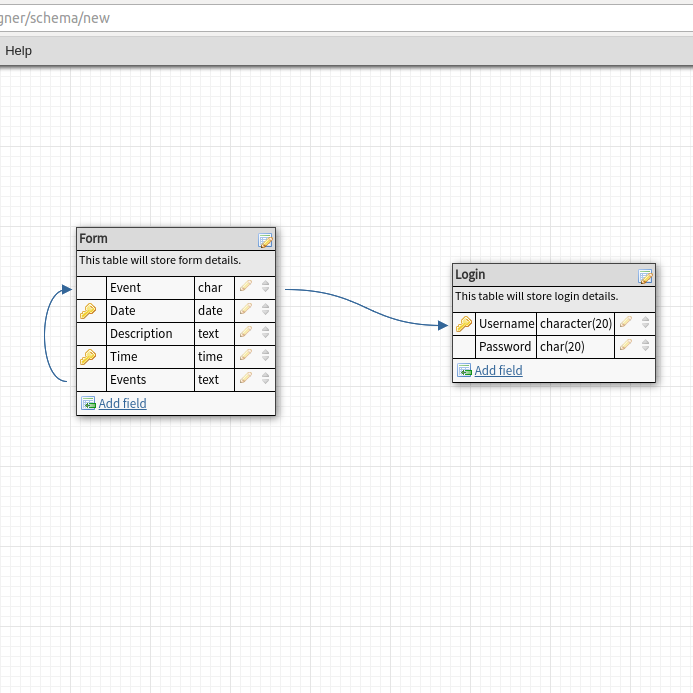The width and height of the screenshot is (693, 693).
Task: Click reorder arrows for Events field
Action: [265, 378]
